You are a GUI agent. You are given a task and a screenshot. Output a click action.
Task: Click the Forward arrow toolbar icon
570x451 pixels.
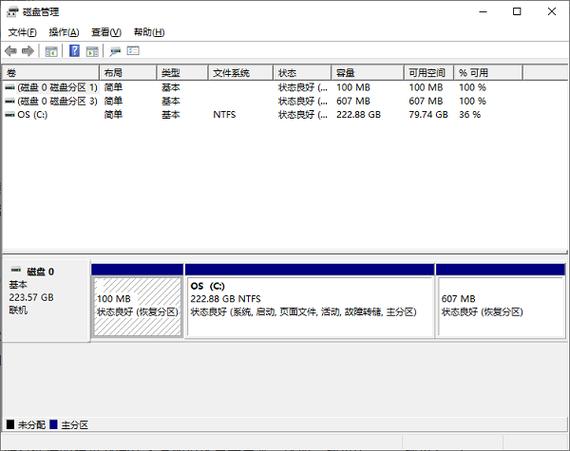click(x=28, y=51)
